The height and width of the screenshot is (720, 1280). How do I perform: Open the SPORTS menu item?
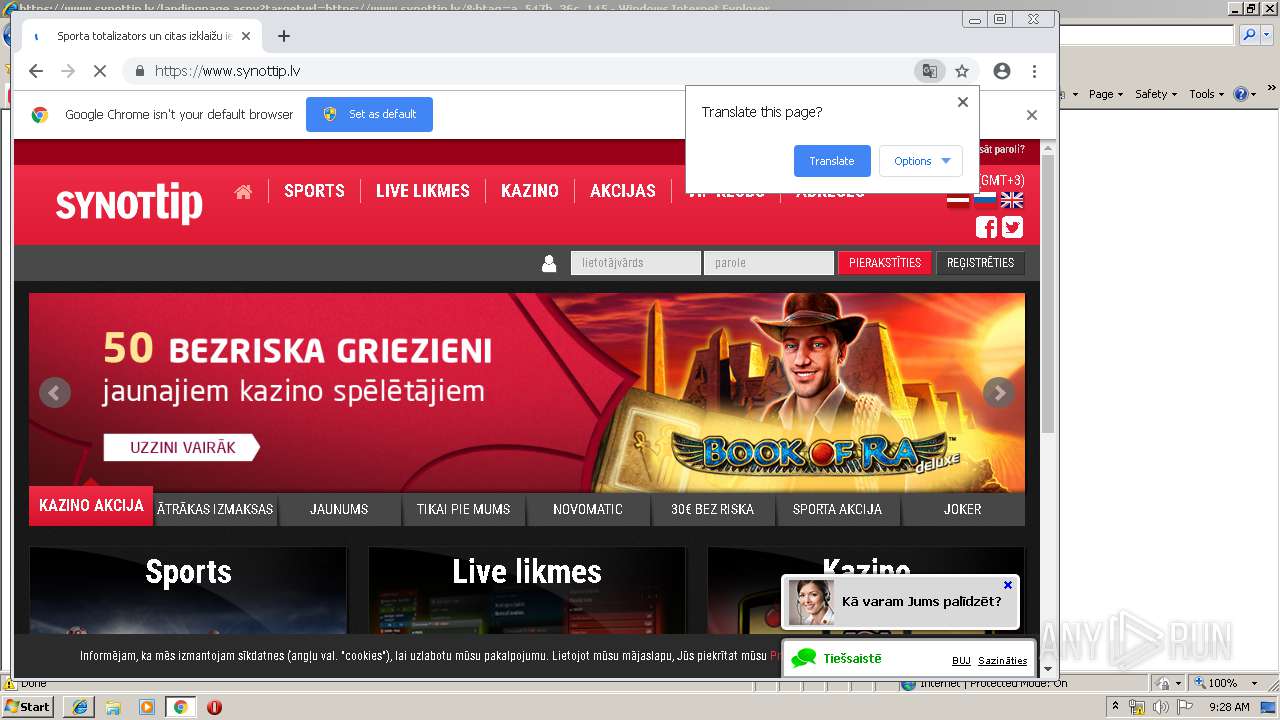[314, 191]
